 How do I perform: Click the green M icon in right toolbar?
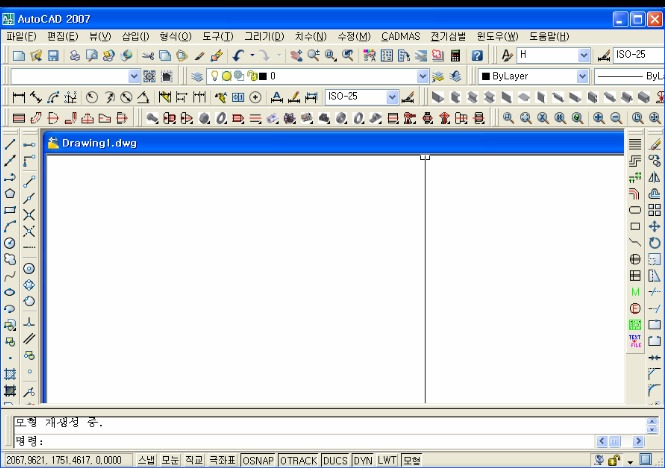click(x=635, y=292)
